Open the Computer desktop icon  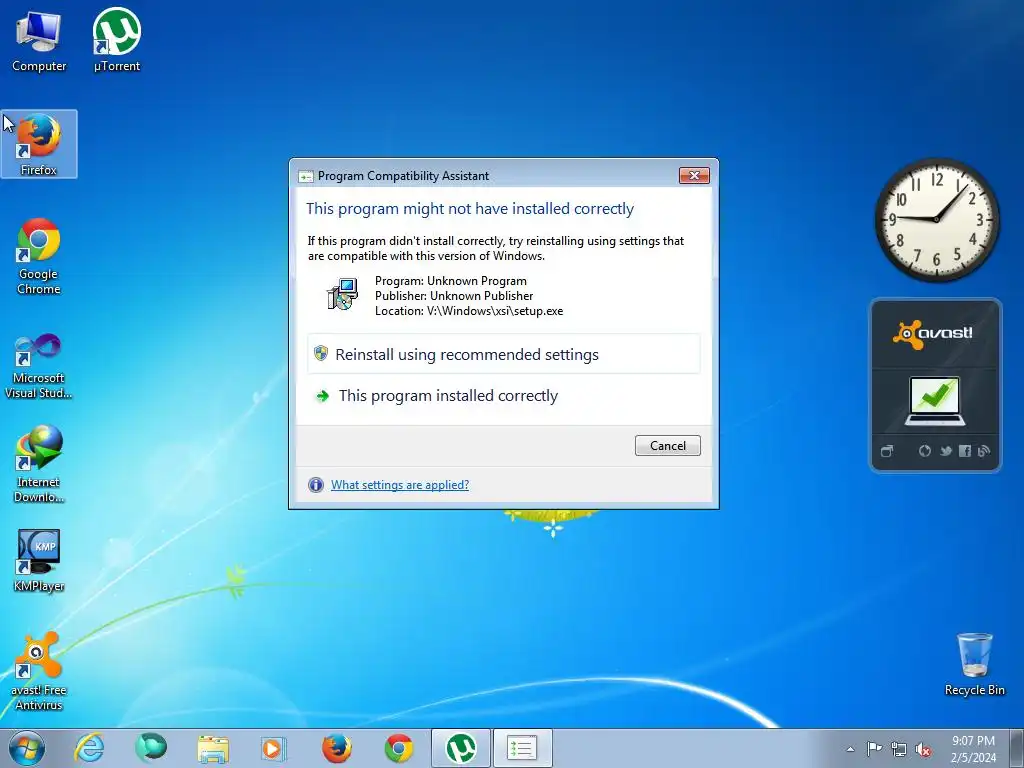[x=39, y=41]
